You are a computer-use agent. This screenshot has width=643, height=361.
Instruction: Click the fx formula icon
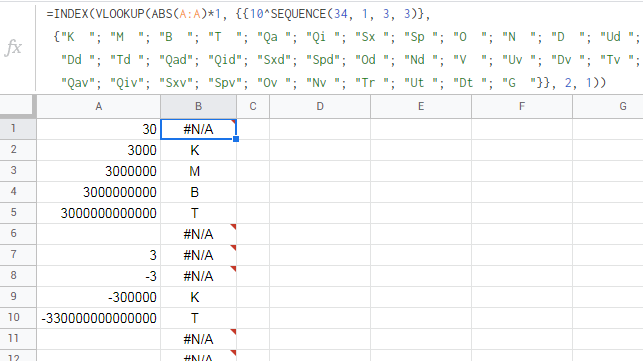point(13,48)
